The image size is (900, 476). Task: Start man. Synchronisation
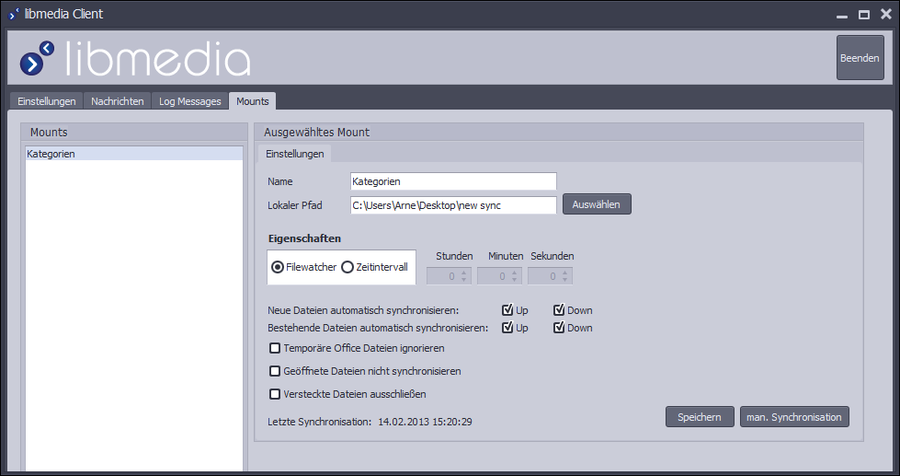pos(794,417)
